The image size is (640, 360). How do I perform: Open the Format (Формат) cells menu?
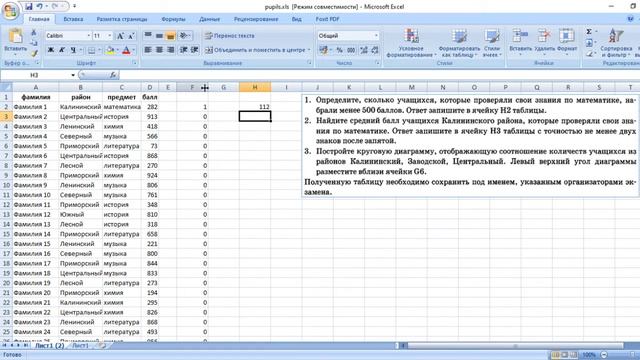pos(567,41)
